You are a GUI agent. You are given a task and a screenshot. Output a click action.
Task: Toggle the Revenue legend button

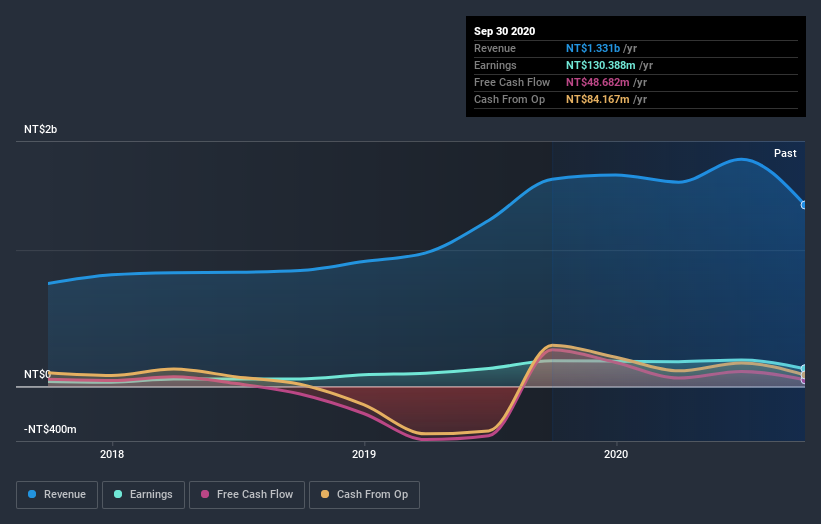(x=57, y=495)
